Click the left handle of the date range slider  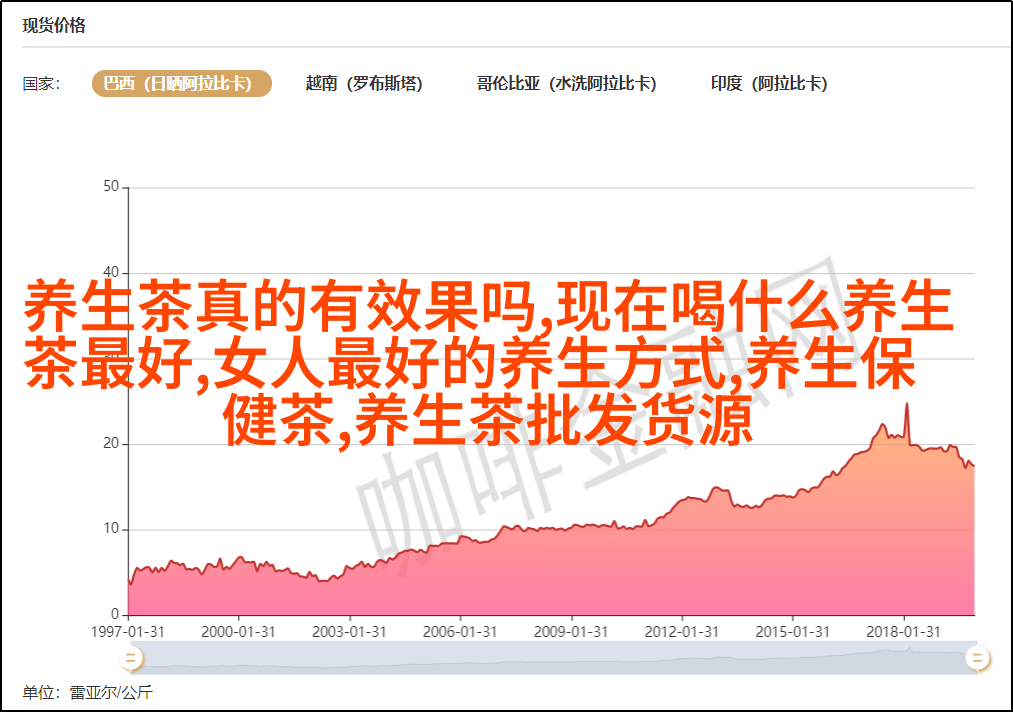point(130,657)
